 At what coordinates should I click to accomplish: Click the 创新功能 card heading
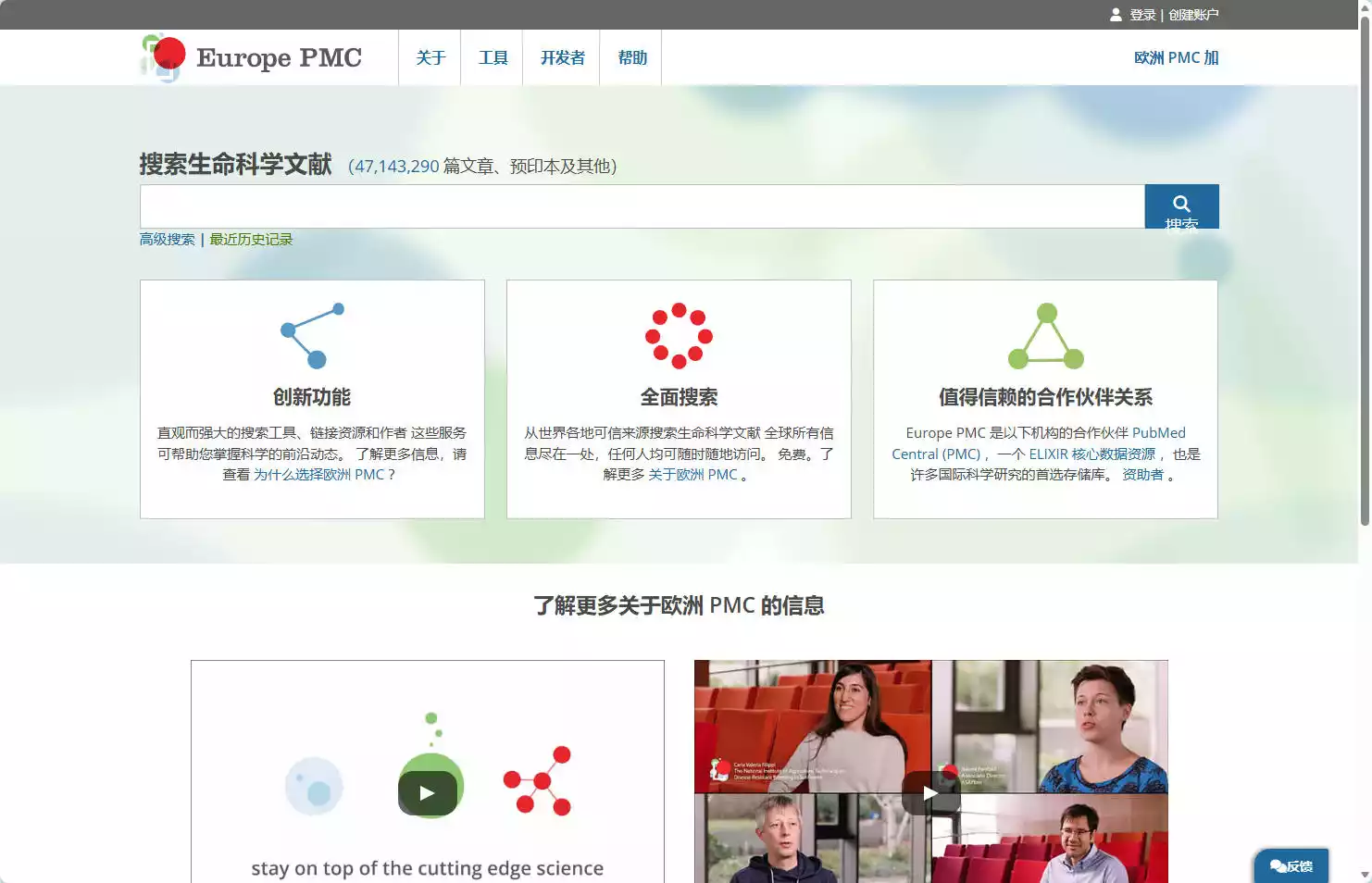[312, 397]
